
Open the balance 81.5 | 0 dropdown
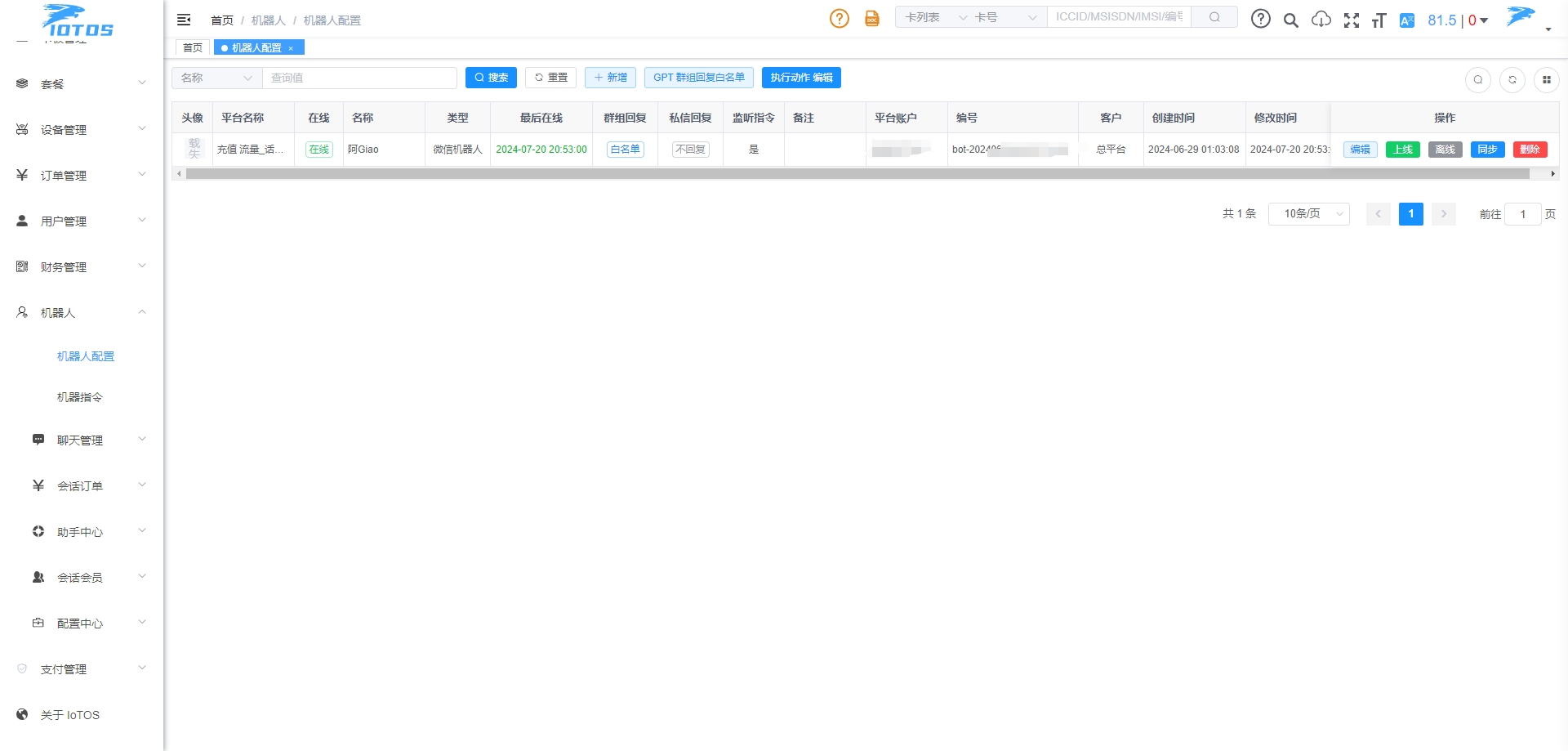[1458, 20]
